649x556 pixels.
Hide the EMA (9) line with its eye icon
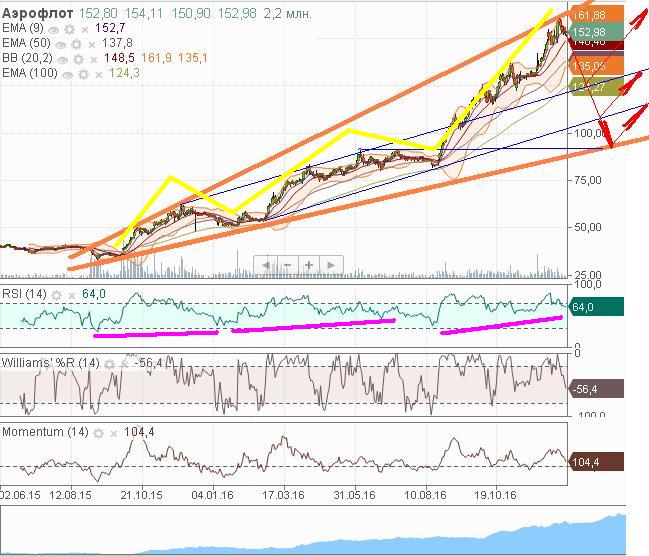click(x=53, y=30)
